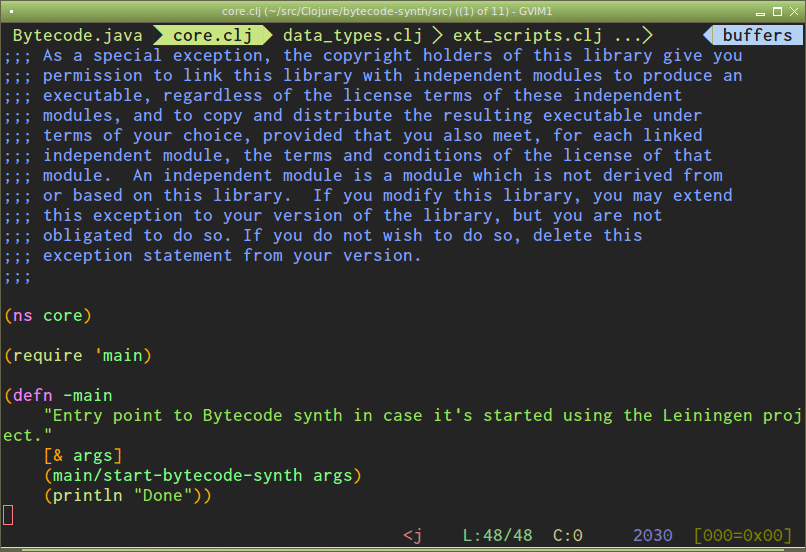This screenshot has height=552, width=806.
Task: Place cursor on the (ns core) line
Action: pos(48,315)
